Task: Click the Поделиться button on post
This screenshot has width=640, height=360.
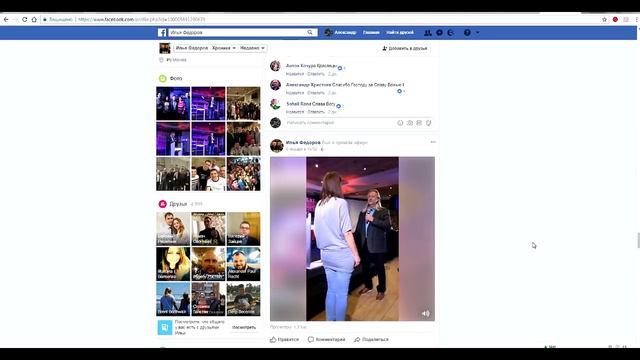Action: coord(371,340)
